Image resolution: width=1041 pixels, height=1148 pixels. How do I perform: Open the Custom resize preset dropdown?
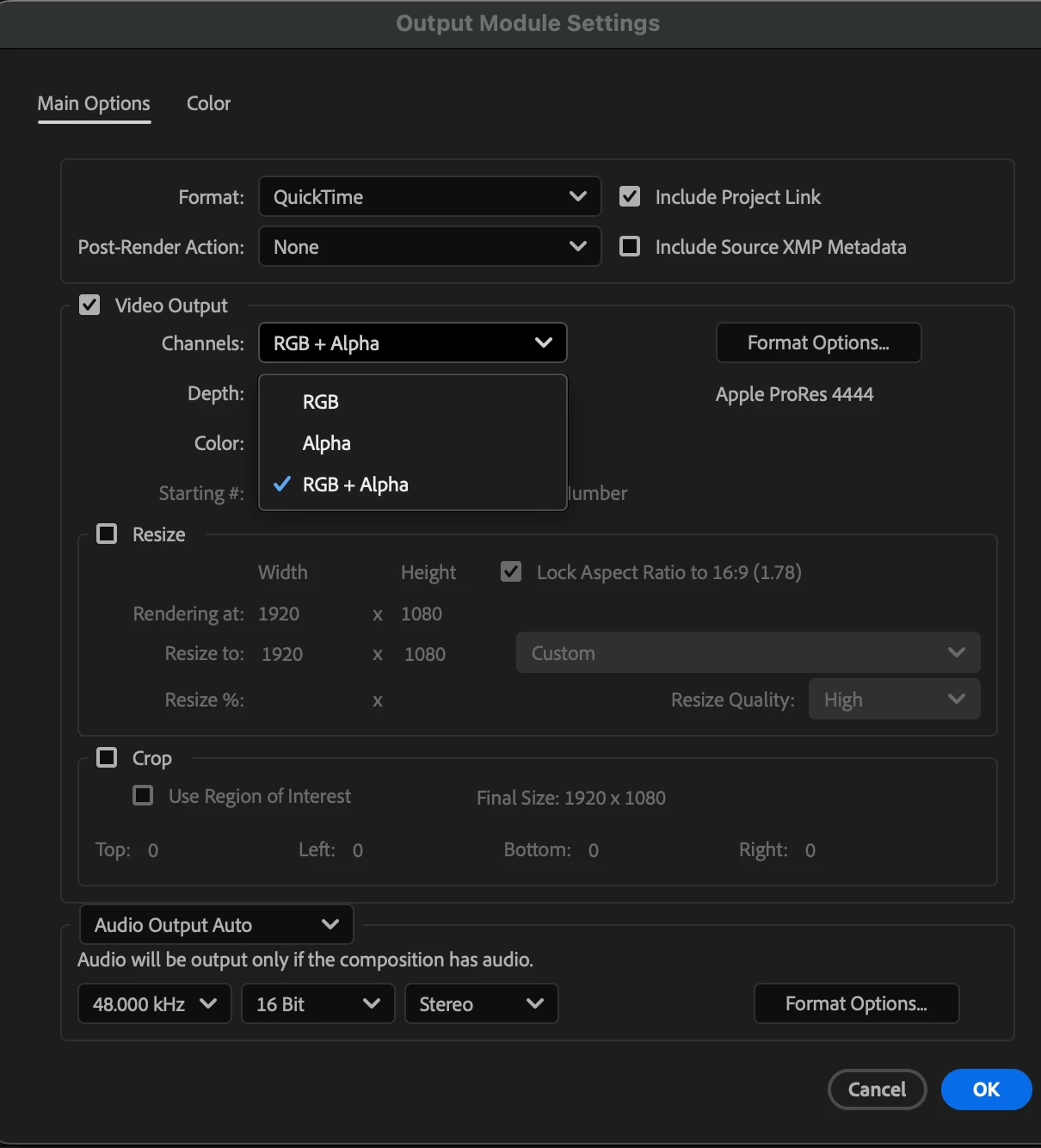(x=748, y=653)
